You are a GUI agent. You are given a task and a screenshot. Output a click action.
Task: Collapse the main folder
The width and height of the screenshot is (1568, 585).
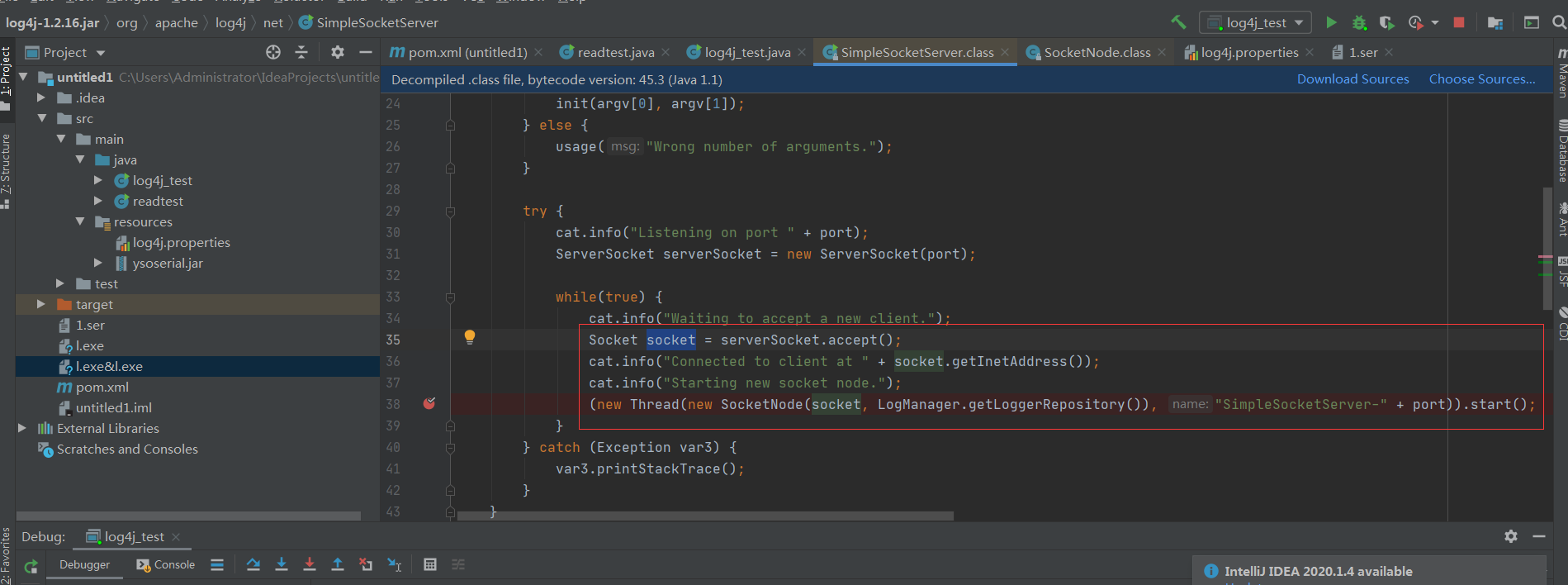pos(61,139)
